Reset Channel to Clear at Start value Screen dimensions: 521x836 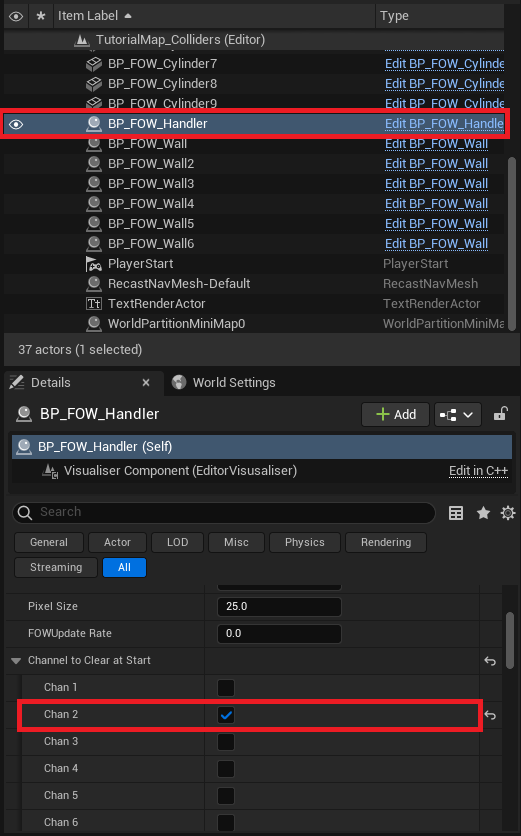490,661
